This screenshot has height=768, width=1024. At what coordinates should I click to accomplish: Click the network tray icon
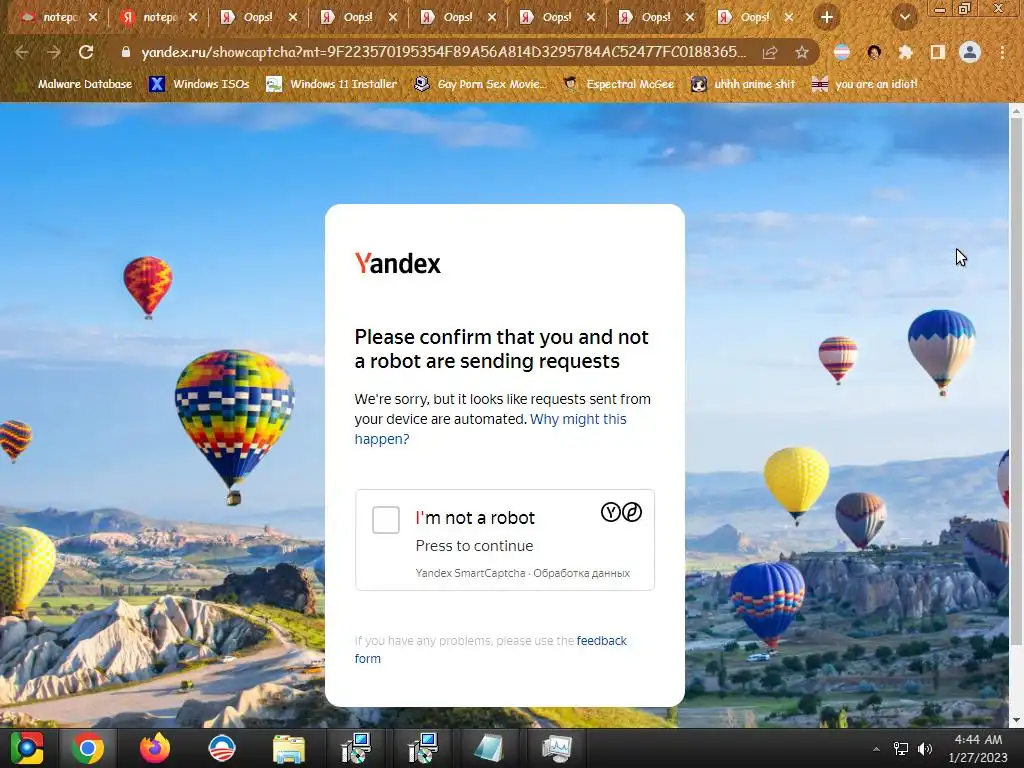901,749
